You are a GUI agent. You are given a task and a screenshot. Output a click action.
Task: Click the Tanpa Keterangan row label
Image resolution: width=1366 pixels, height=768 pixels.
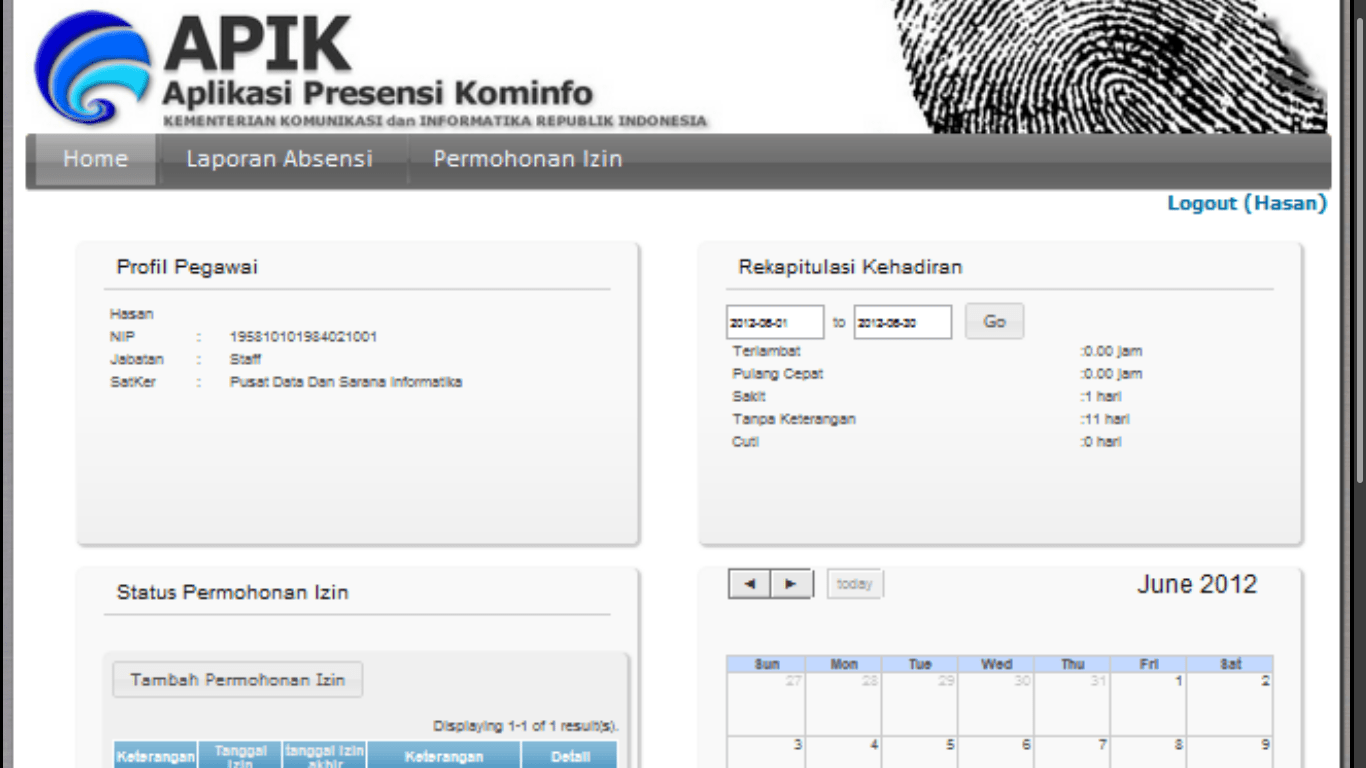point(794,419)
